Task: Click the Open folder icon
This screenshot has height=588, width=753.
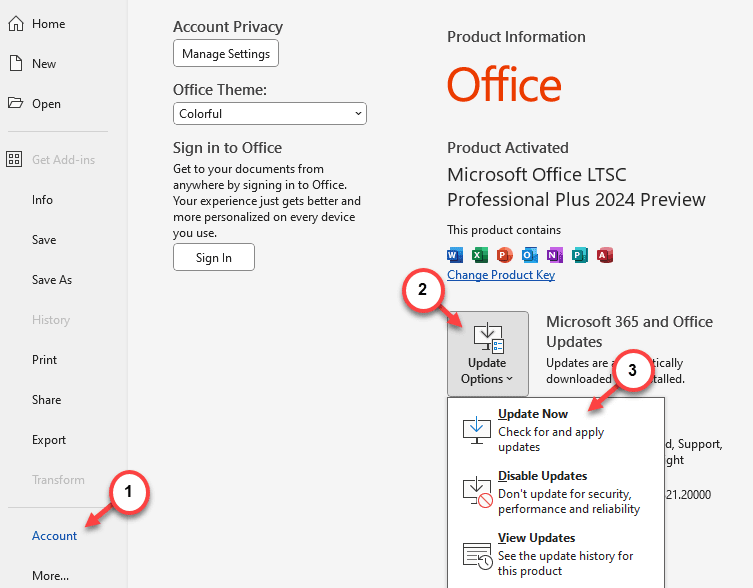Action: click(15, 103)
